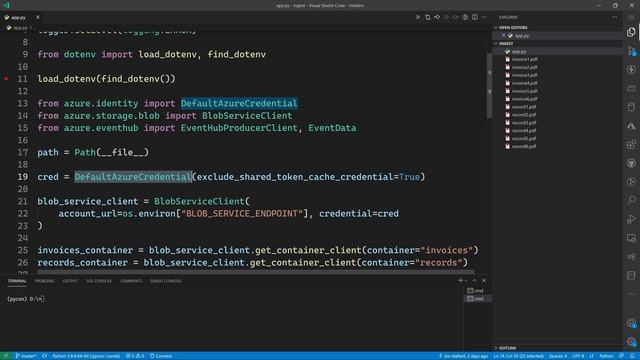This screenshot has height=360, width=640.
Task: Open record6.pdf in the Explorer tree
Action: [524, 146]
